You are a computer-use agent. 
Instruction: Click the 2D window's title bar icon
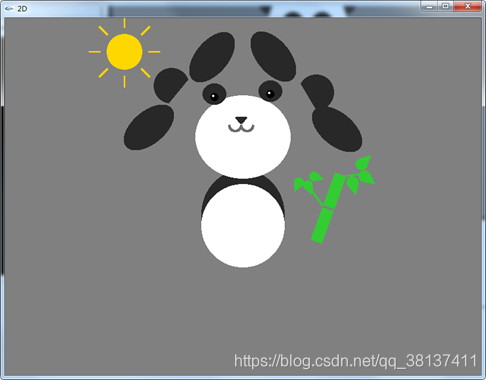click(9, 9)
